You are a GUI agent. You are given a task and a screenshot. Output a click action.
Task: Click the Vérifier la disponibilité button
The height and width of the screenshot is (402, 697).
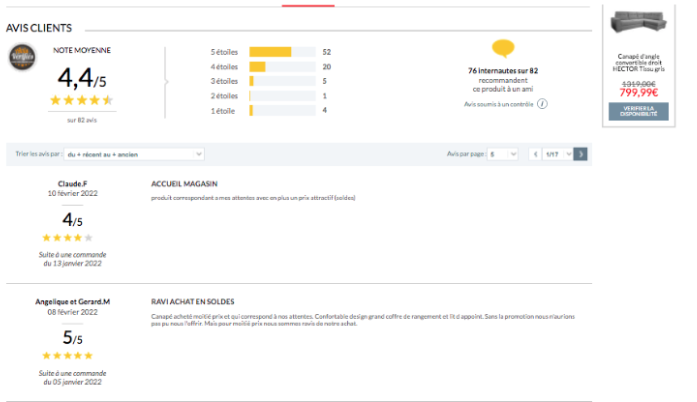coord(638,111)
